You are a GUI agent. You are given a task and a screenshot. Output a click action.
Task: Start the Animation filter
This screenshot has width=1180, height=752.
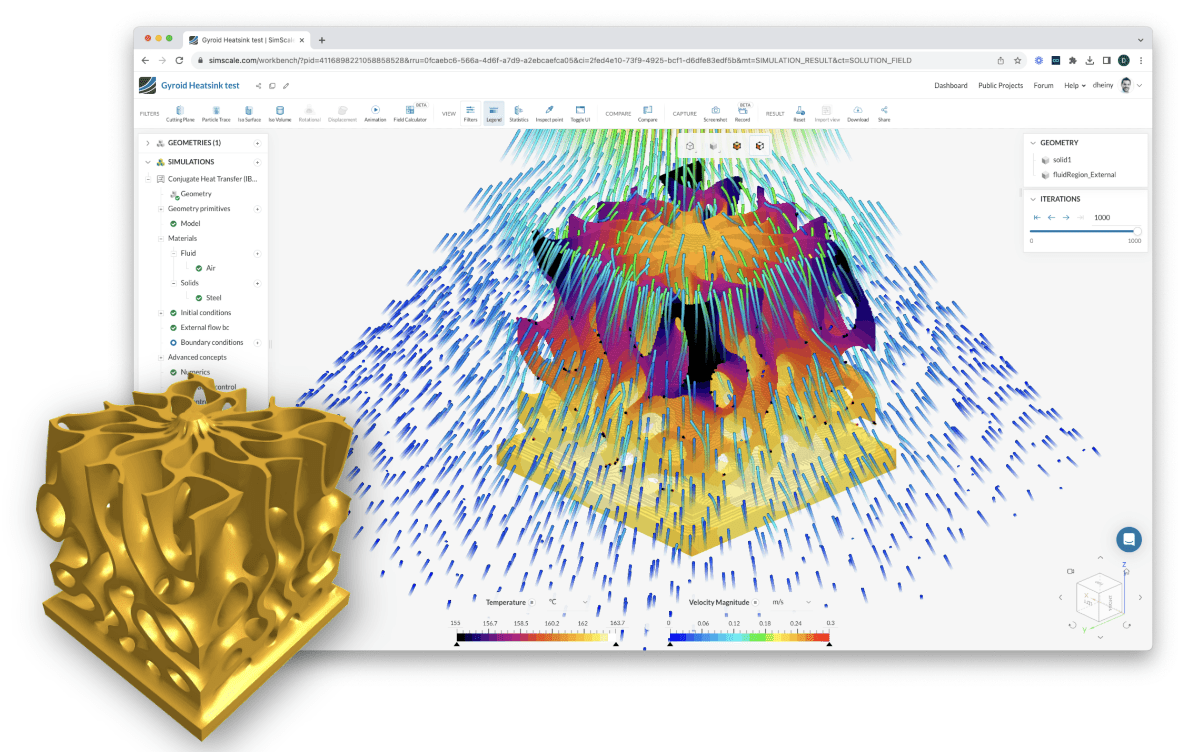[375, 113]
